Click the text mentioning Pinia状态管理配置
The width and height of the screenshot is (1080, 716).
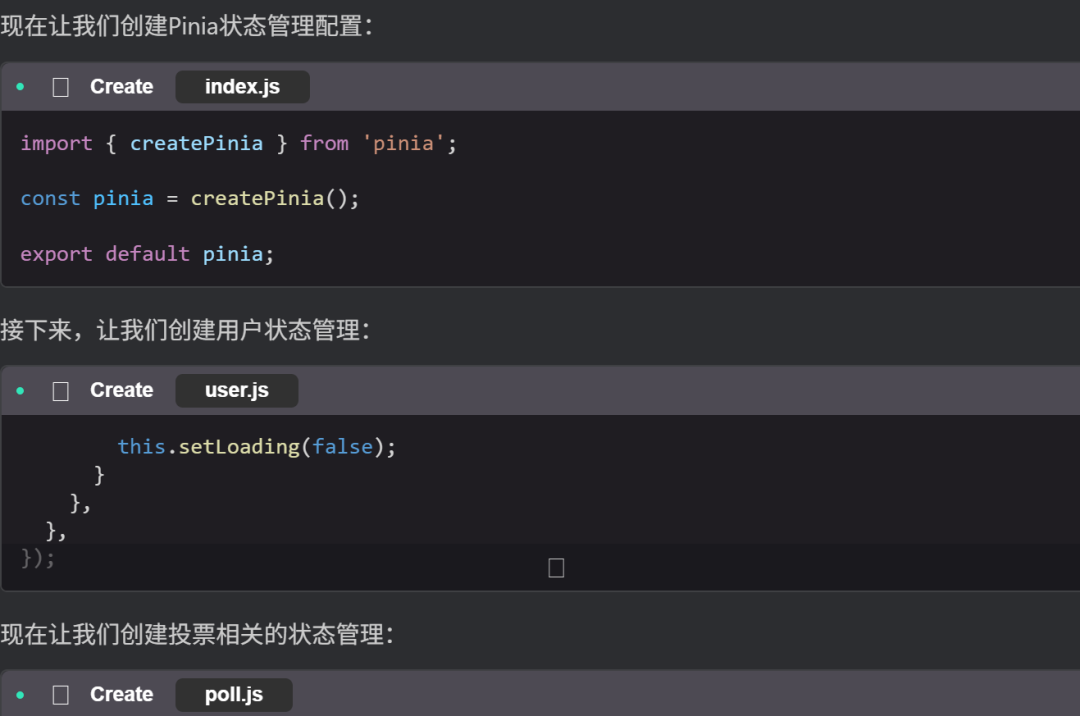(x=186, y=27)
